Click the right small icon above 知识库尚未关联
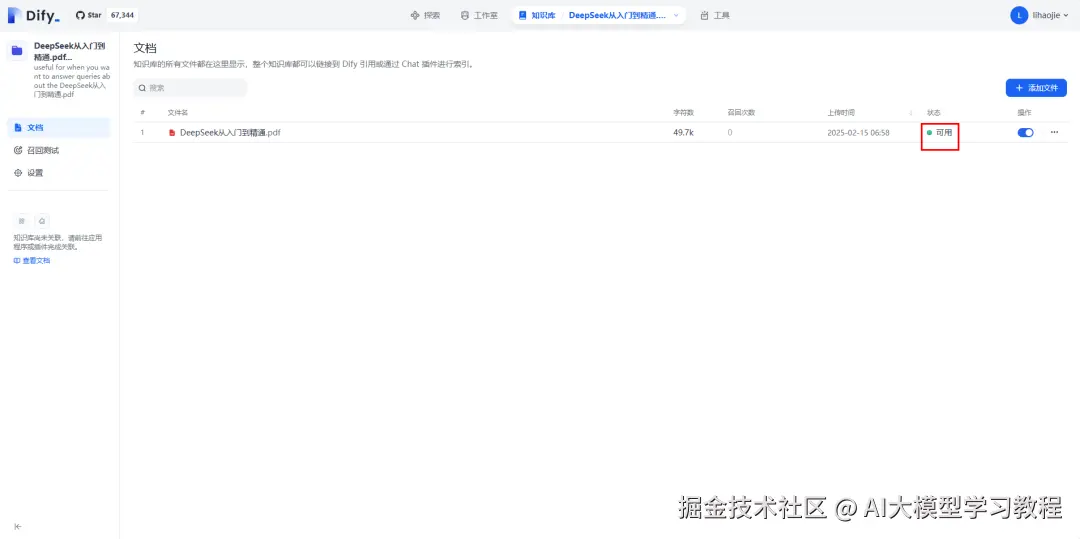1080x539 pixels. click(42, 221)
